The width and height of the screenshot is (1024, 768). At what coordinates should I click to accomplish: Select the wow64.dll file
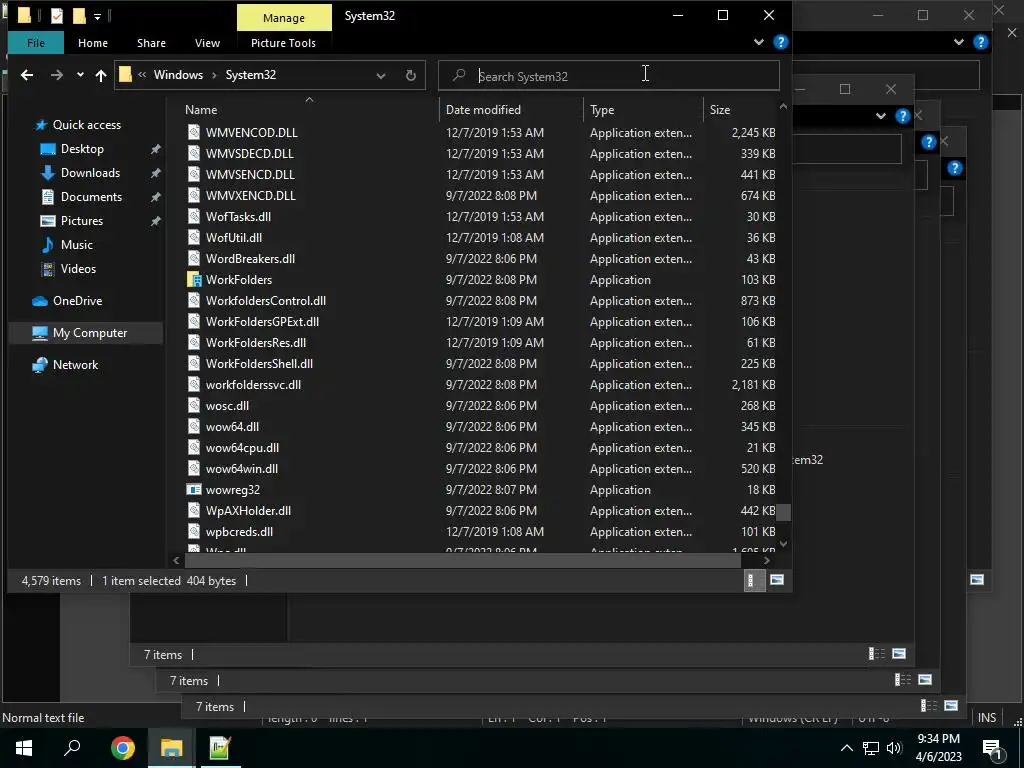pyautogui.click(x=232, y=427)
